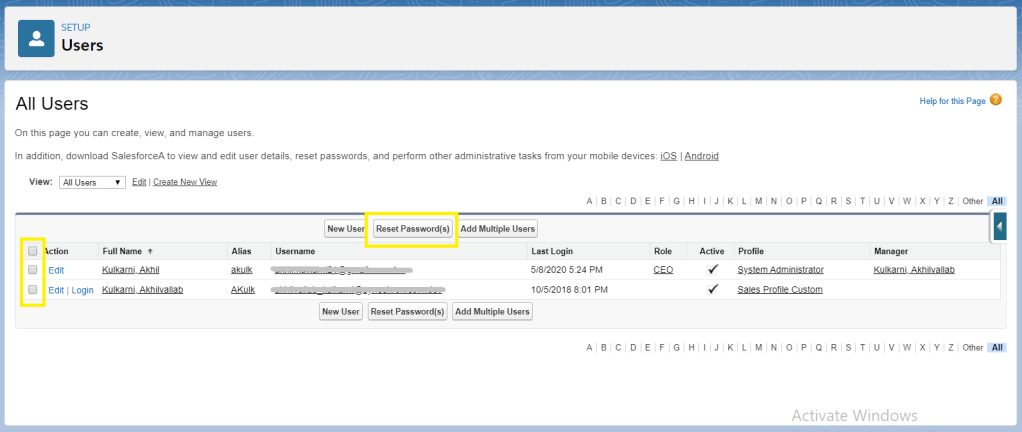Open Create New View link
Image resolution: width=1022 pixels, height=432 pixels.
[x=185, y=183]
